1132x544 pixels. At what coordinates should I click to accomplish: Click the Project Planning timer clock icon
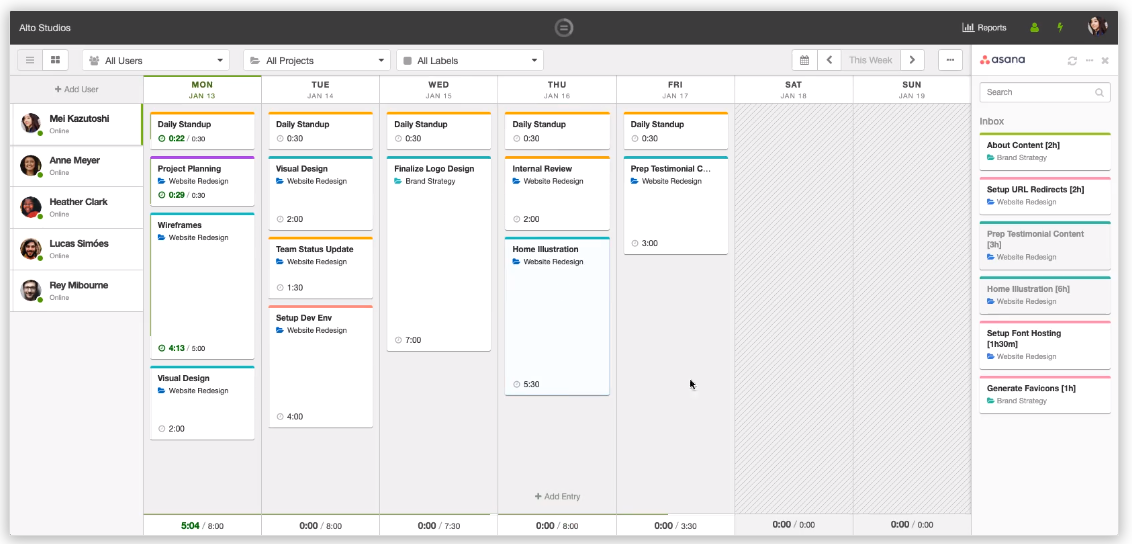point(162,196)
